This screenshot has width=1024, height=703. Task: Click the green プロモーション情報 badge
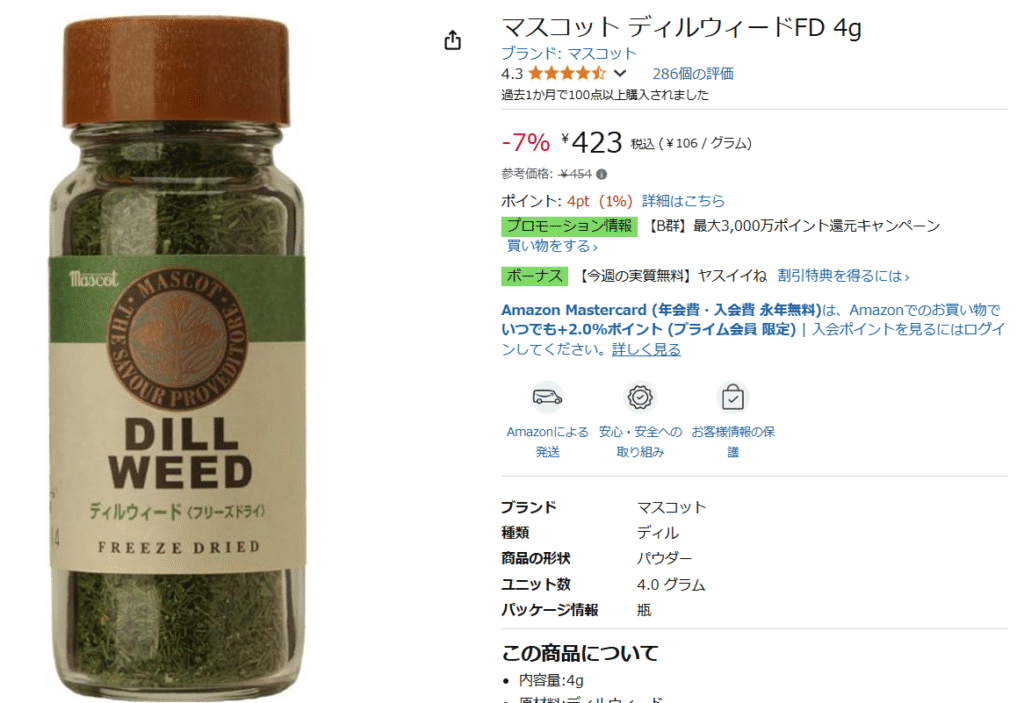coord(569,226)
